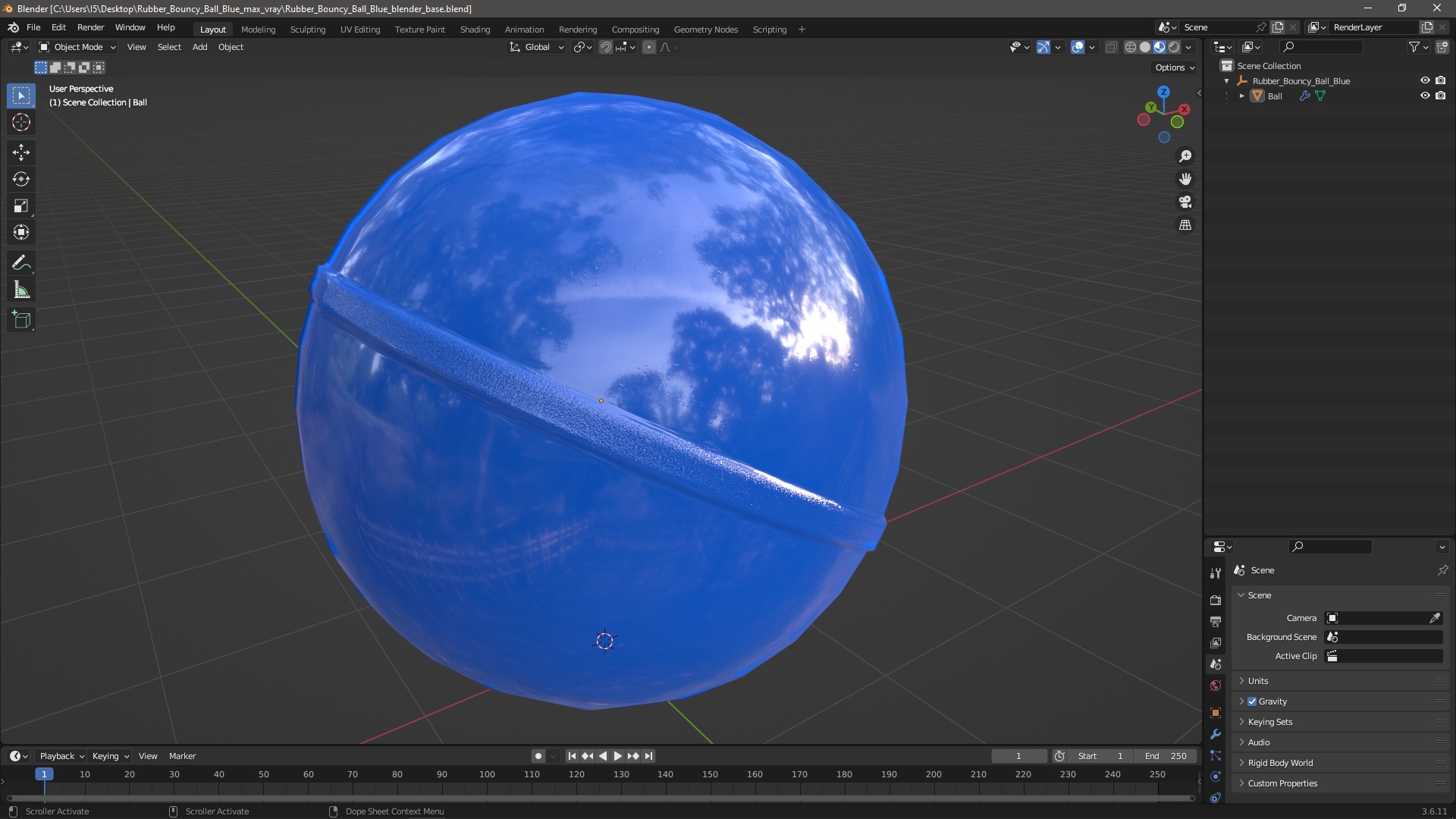Expand the Ball object in outliner

[x=1241, y=96]
